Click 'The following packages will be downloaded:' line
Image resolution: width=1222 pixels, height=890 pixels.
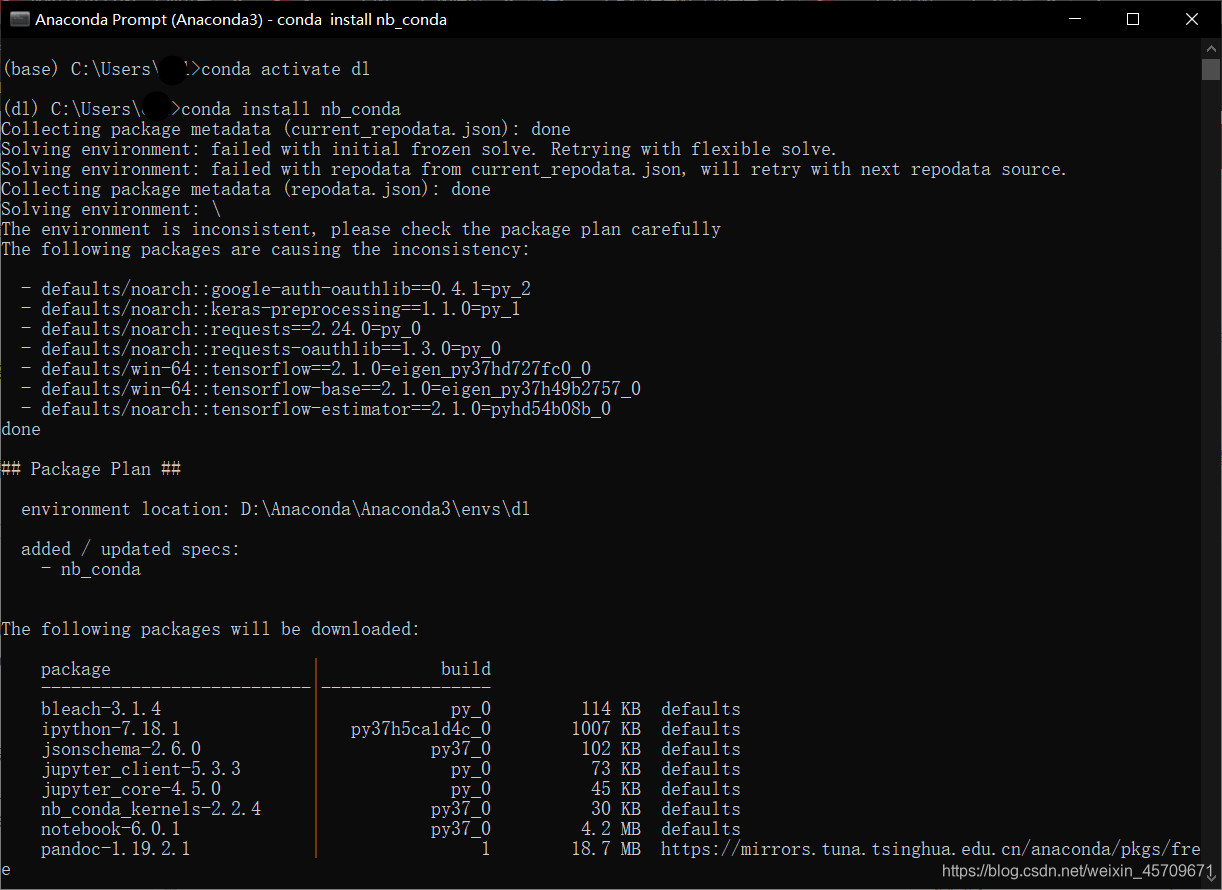coord(211,629)
